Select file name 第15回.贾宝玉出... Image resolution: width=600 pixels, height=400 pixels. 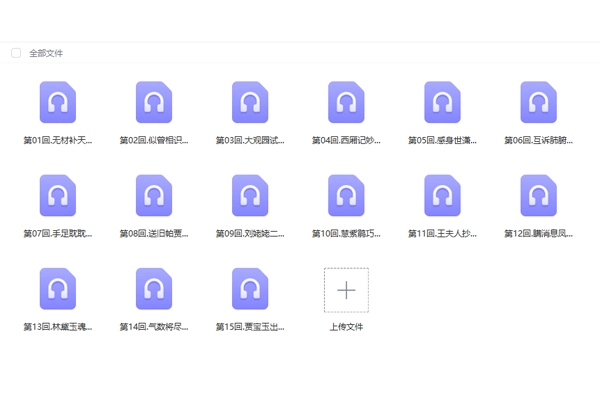point(250,327)
